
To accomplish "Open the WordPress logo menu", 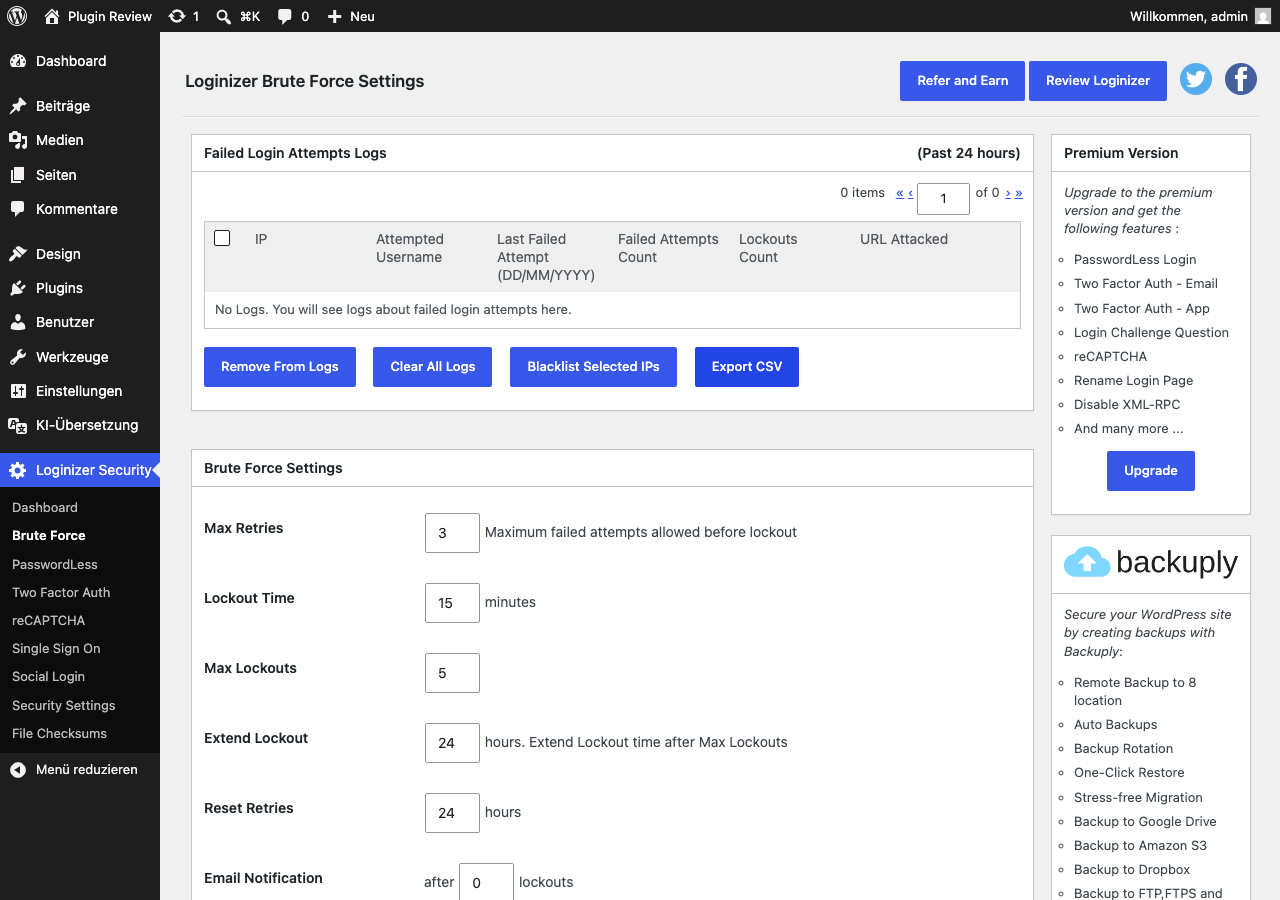I will click(x=17, y=16).
